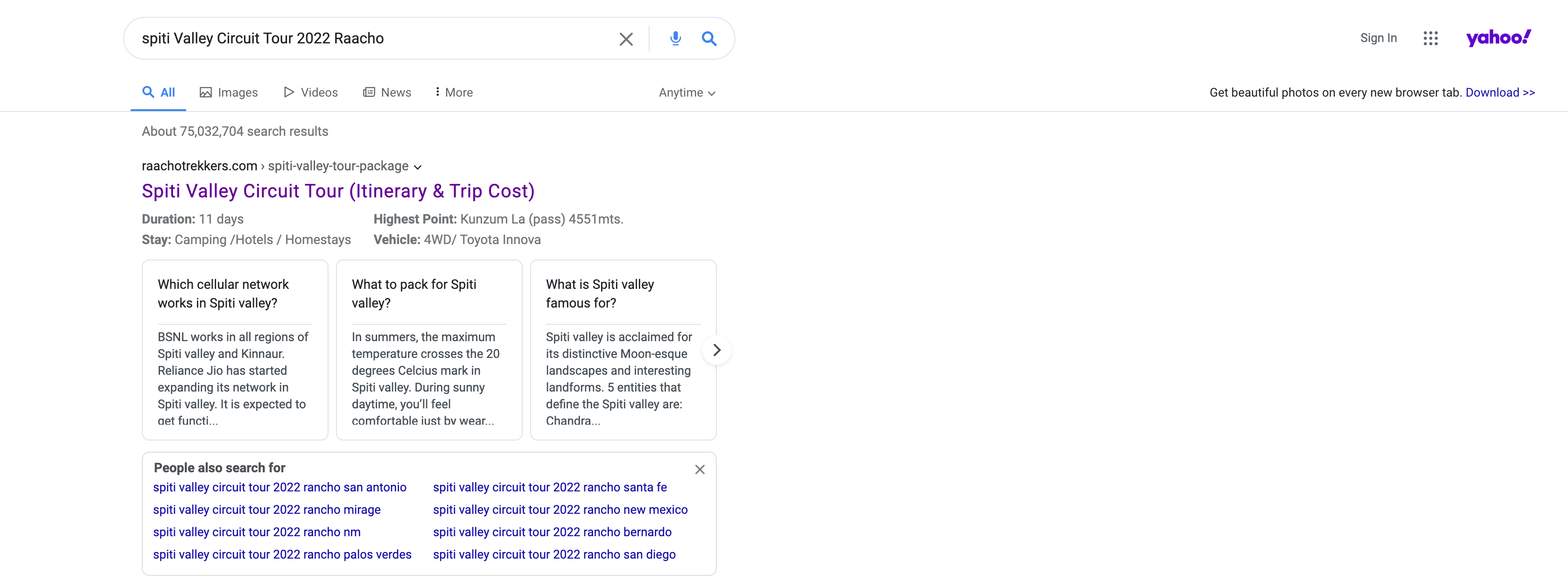Clear the search box with the X icon
The height and width of the screenshot is (588, 1568).
click(626, 39)
